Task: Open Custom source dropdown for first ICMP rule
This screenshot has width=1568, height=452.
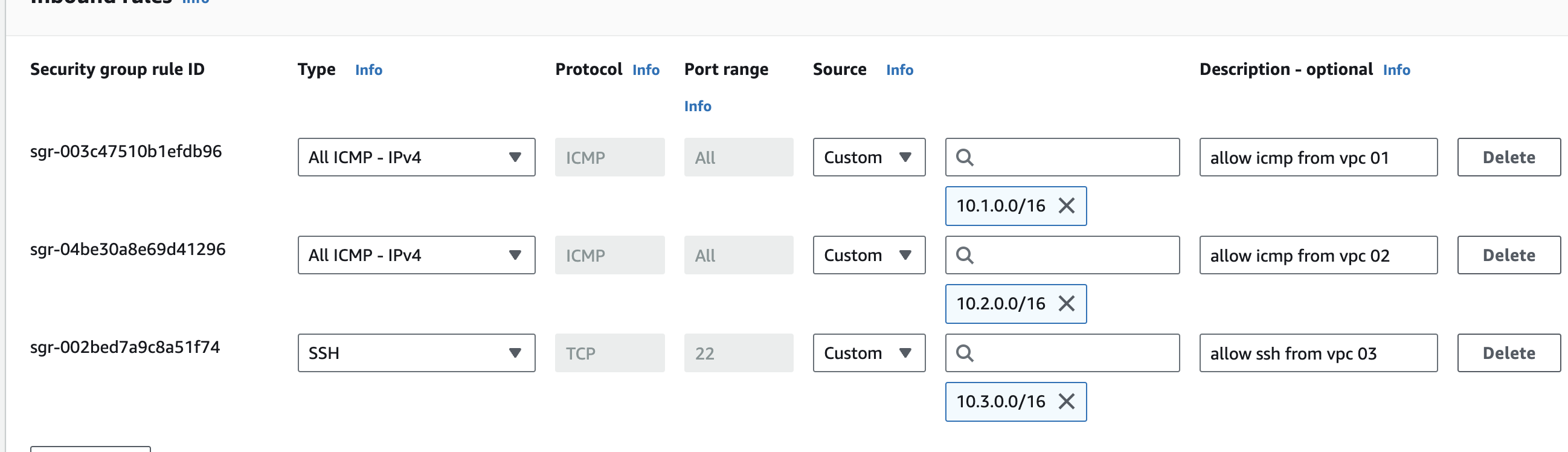Action: [x=869, y=158]
